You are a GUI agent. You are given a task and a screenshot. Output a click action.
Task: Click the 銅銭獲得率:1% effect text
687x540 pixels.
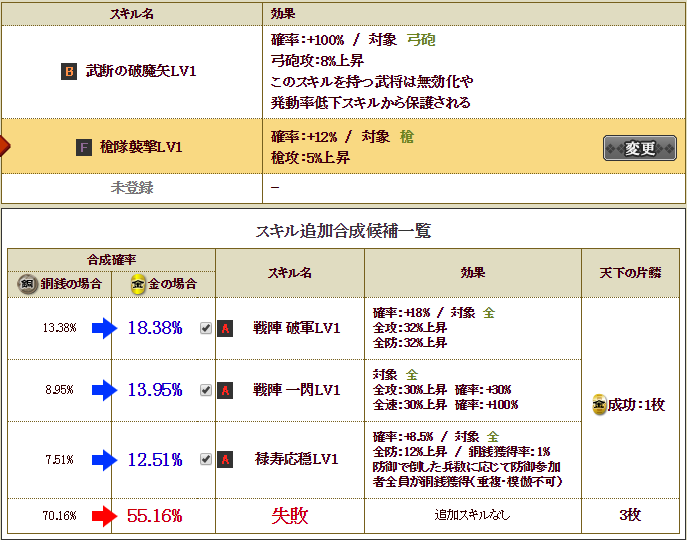click(509, 451)
